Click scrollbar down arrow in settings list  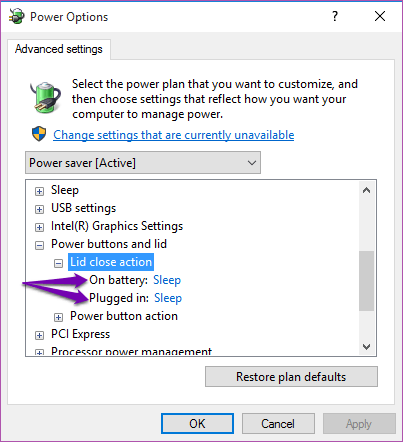[x=366, y=347]
